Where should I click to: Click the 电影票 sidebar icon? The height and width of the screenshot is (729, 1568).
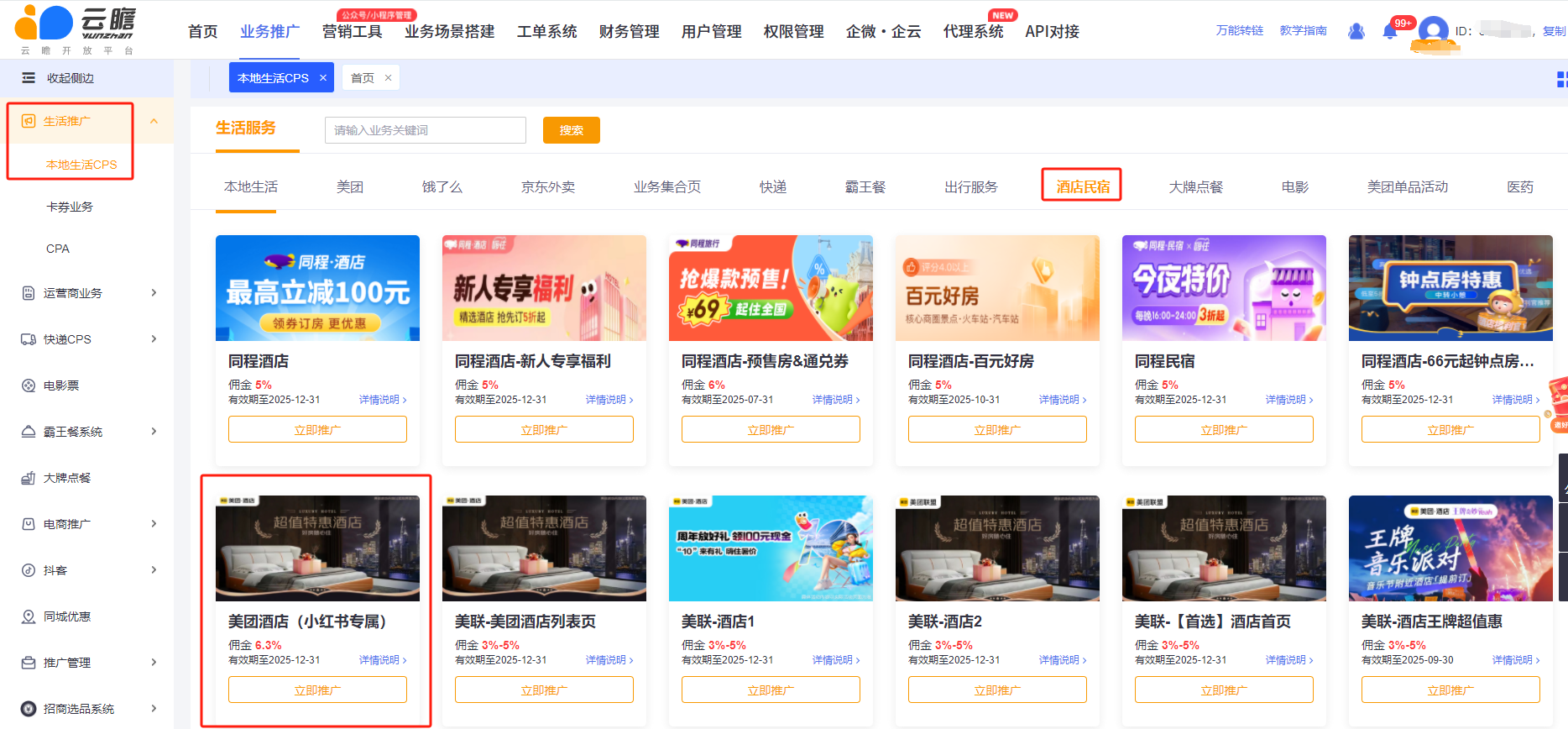pyautogui.click(x=29, y=385)
